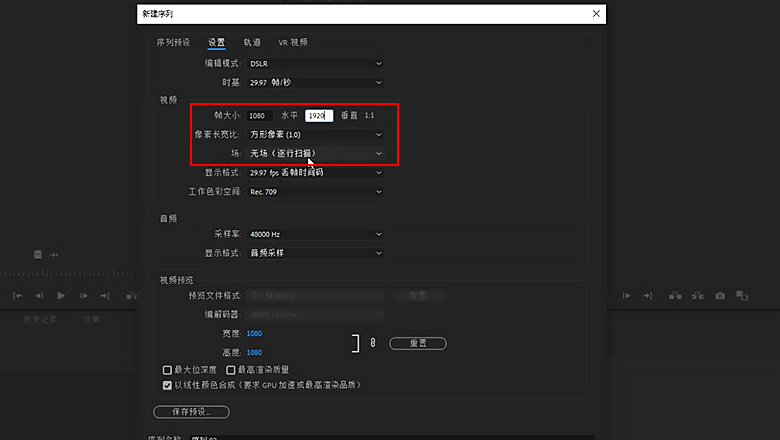Click the Lift button in Program monitor

tap(675, 296)
